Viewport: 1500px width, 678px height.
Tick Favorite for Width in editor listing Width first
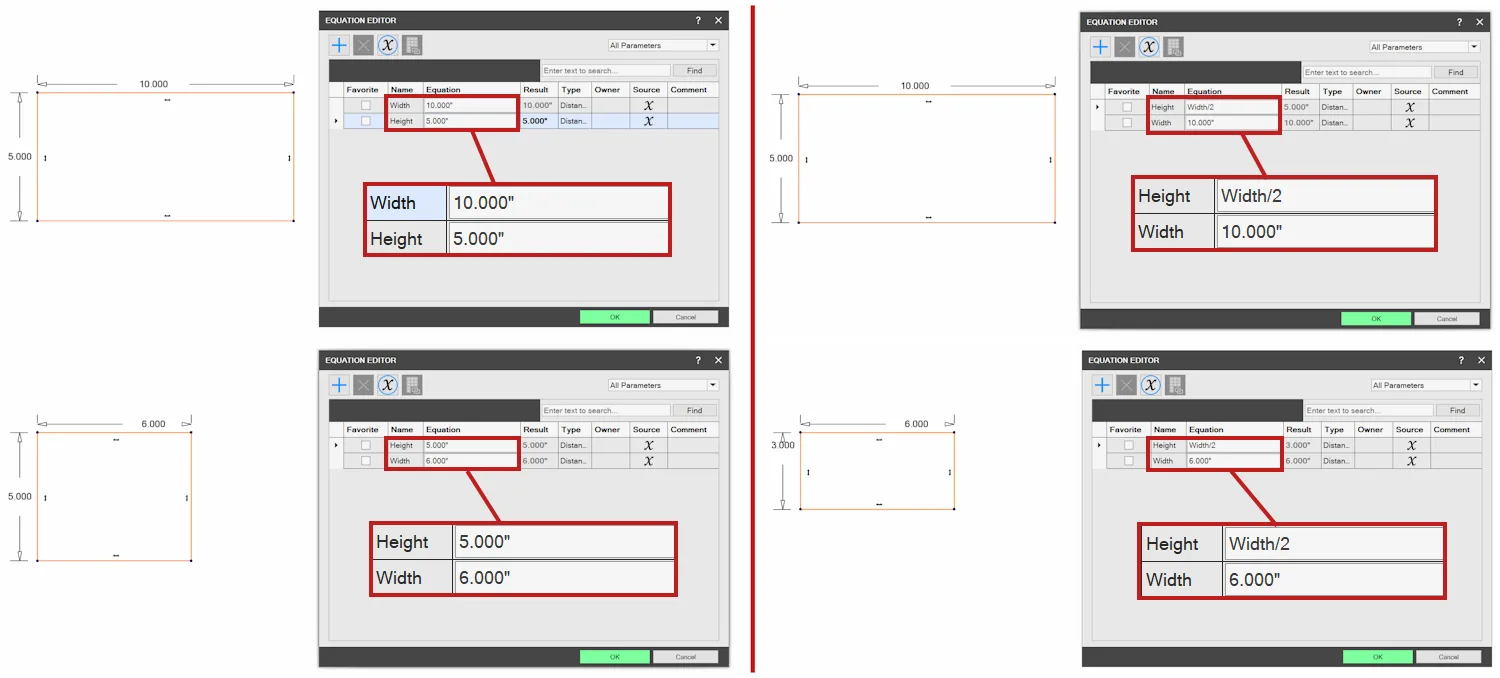365,105
